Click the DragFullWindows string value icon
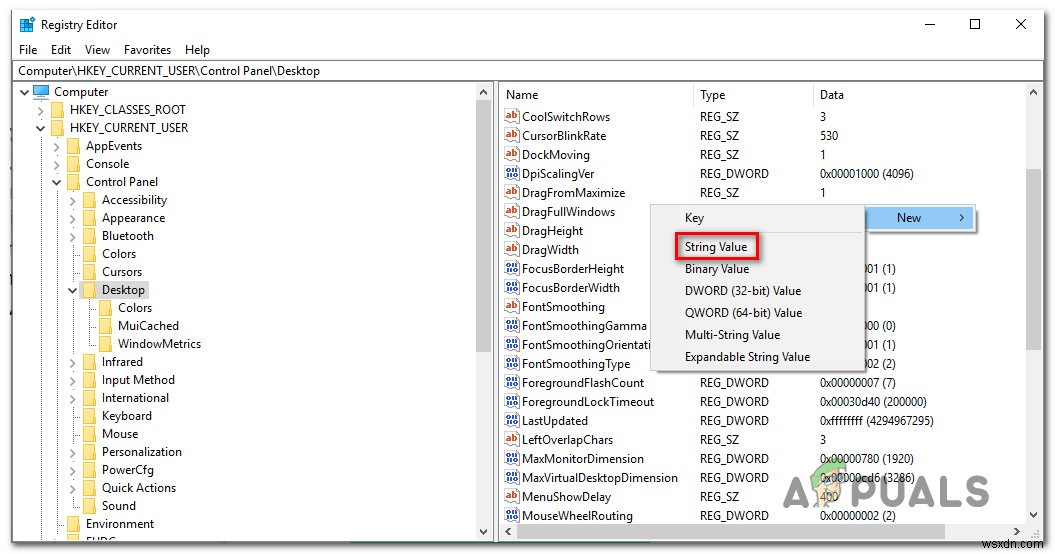Viewport: 1055px width, 554px height. tap(511, 211)
